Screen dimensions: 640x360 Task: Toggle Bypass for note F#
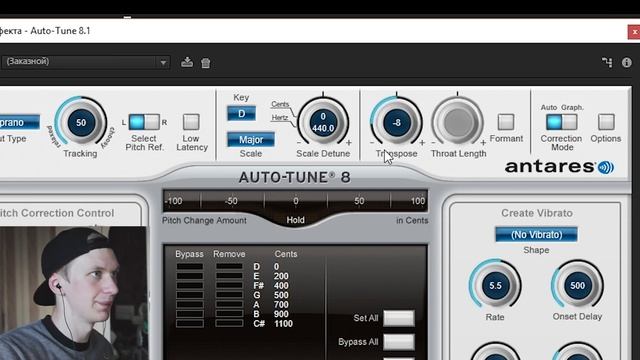click(x=190, y=285)
